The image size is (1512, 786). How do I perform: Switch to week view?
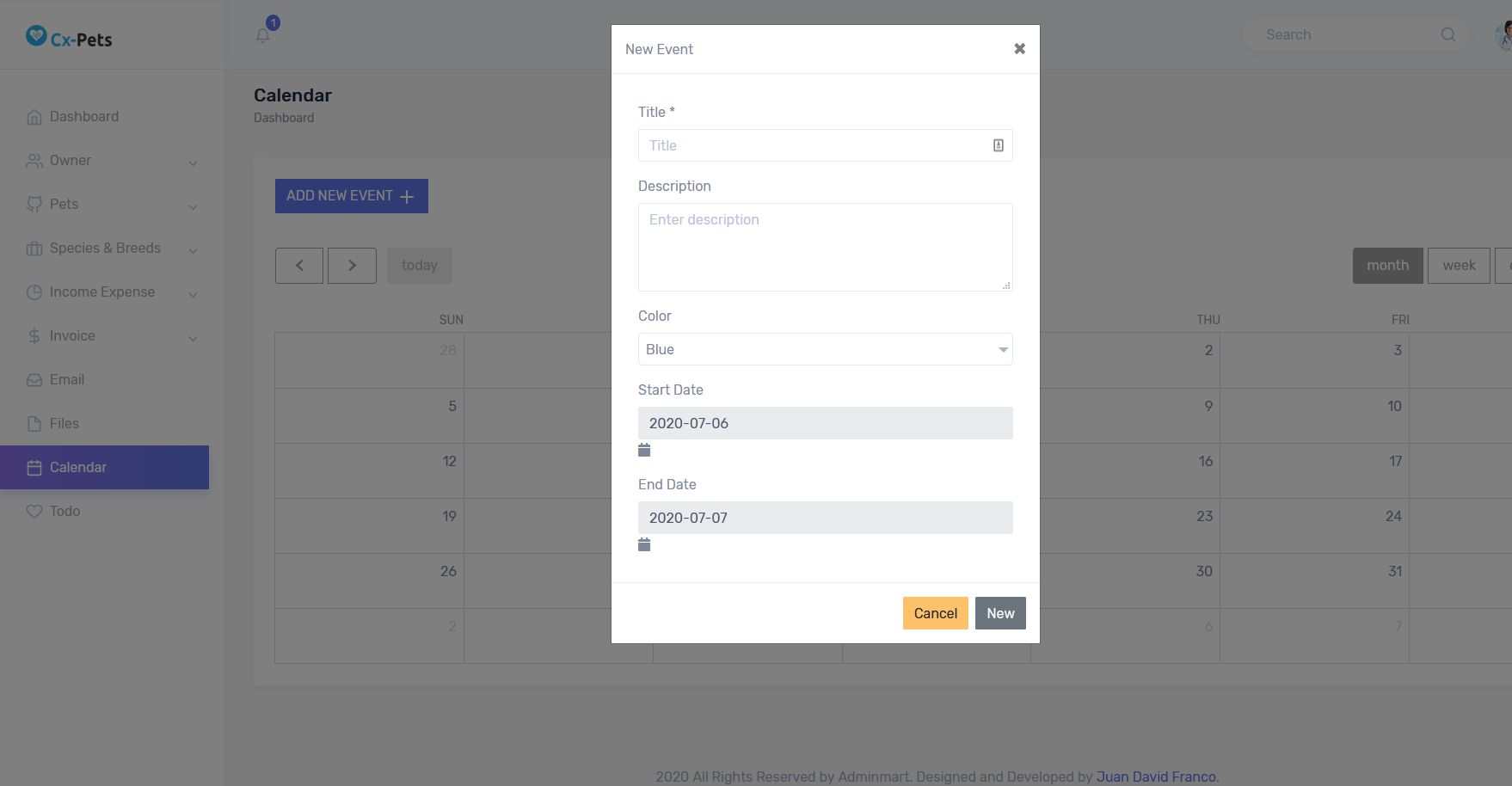tap(1459, 266)
